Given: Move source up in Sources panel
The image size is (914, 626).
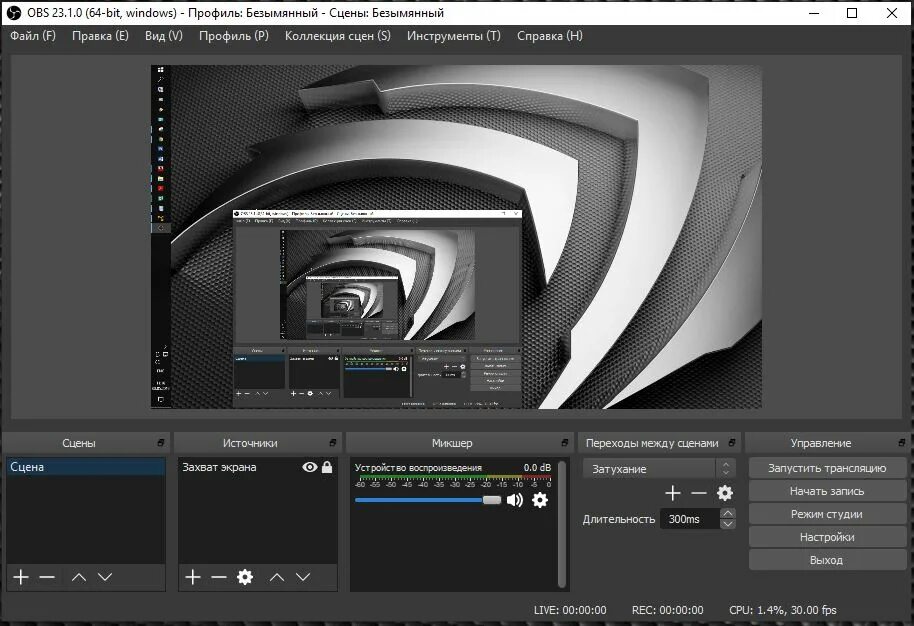Looking at the screenshot, I should [x=277, y=577].
